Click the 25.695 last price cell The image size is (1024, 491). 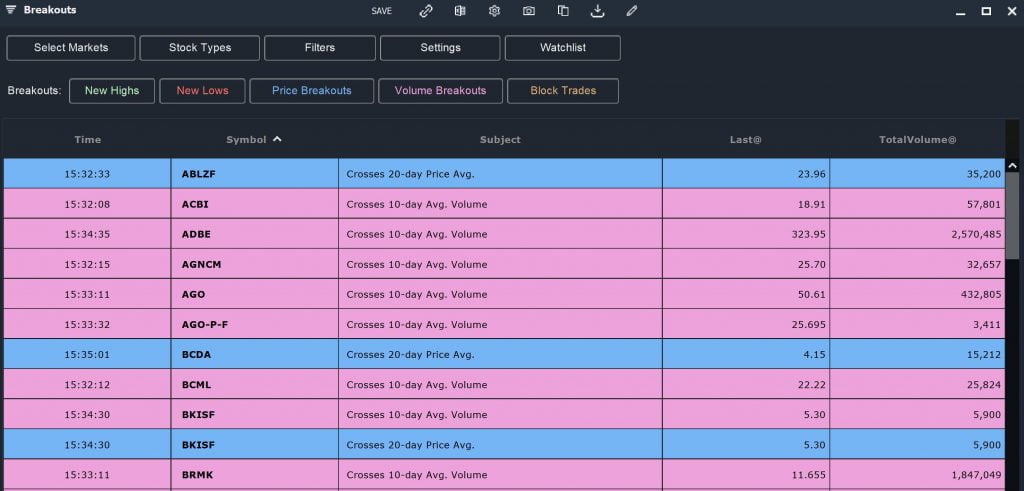point(746,324)
